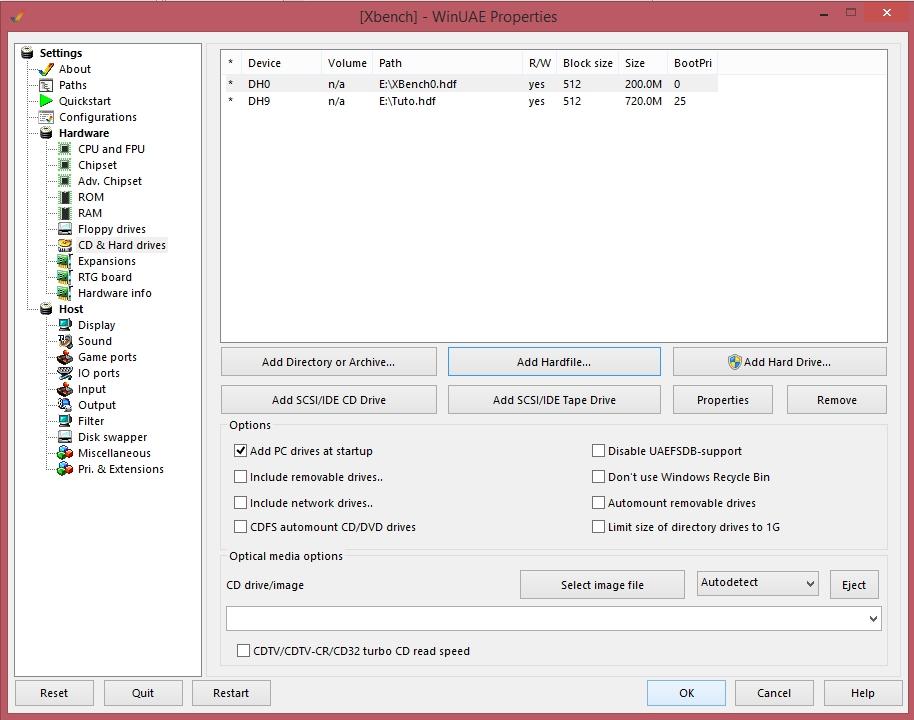Click the Add Directory or Archive button
Image resolution: width=914 pixels, height=720 pixels.
click(328, 362)
